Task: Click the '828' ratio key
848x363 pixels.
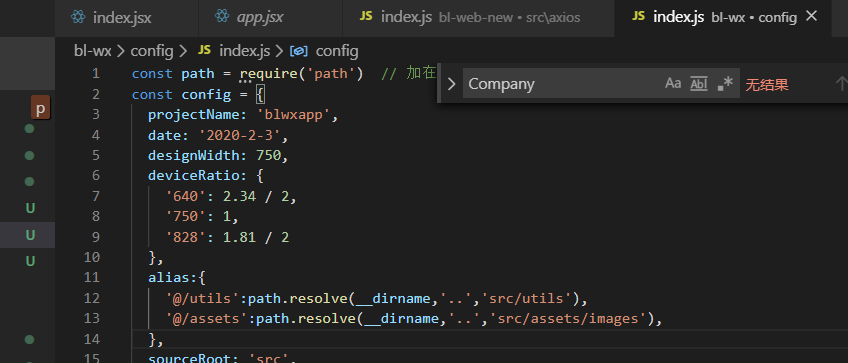Action: point(186,237)
